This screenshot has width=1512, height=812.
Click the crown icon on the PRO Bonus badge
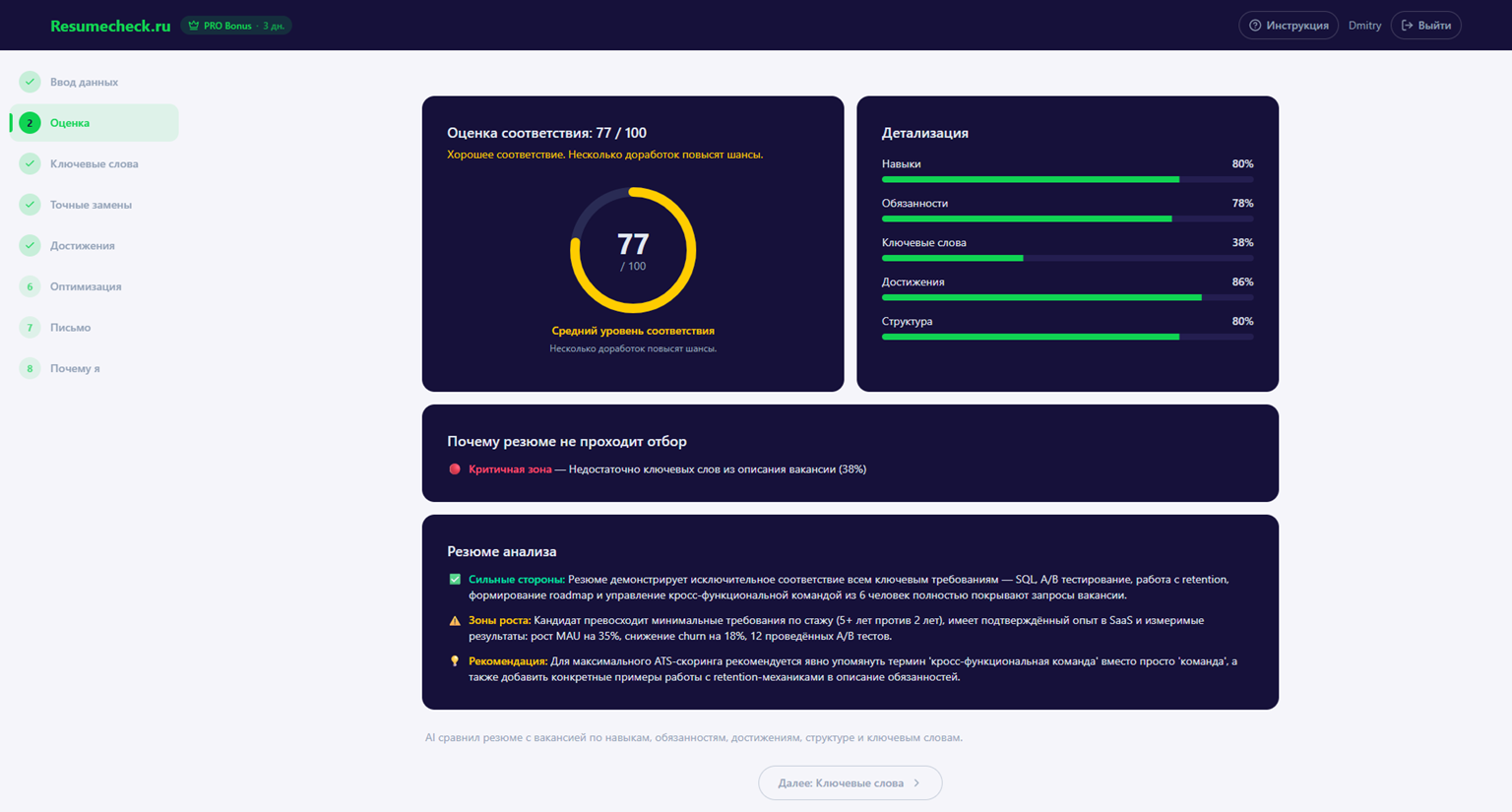coord(192,25)
